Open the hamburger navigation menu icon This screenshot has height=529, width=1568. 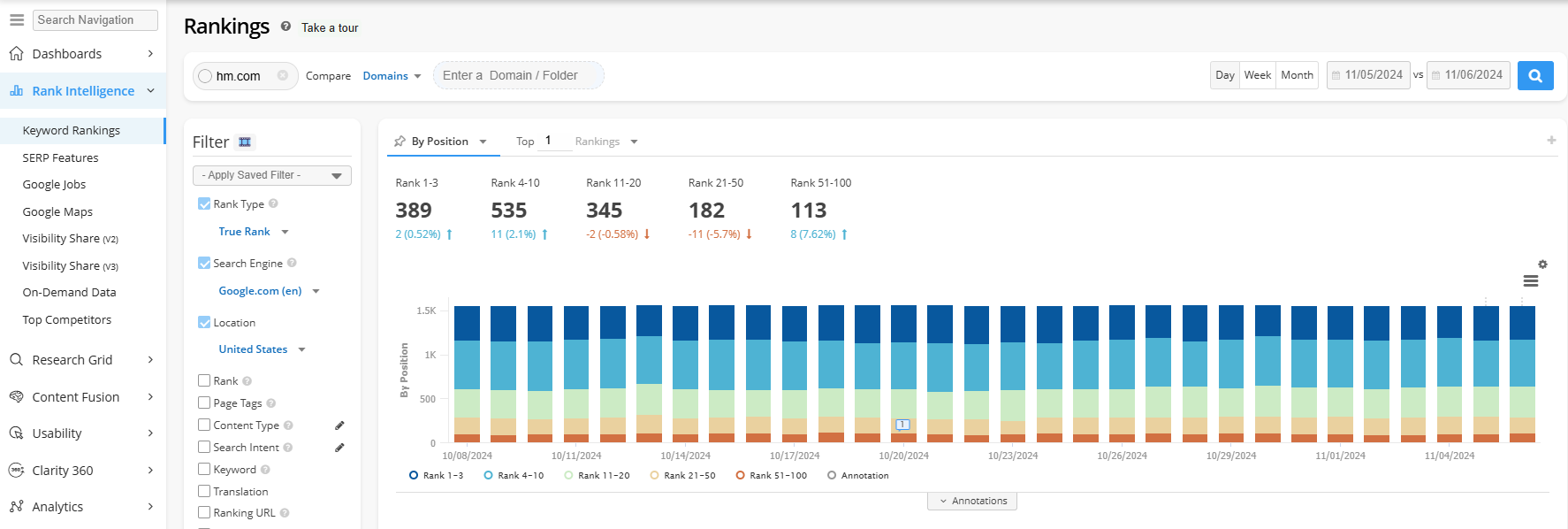click(17, 19)
